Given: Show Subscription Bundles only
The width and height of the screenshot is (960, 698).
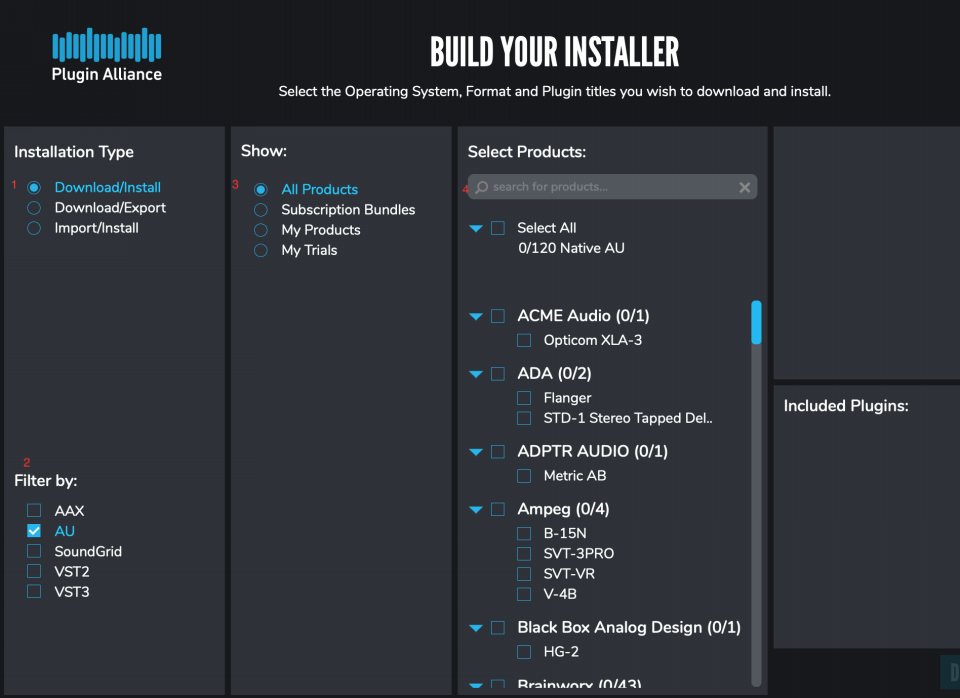Looking at the screenshot, I should 261,210.
